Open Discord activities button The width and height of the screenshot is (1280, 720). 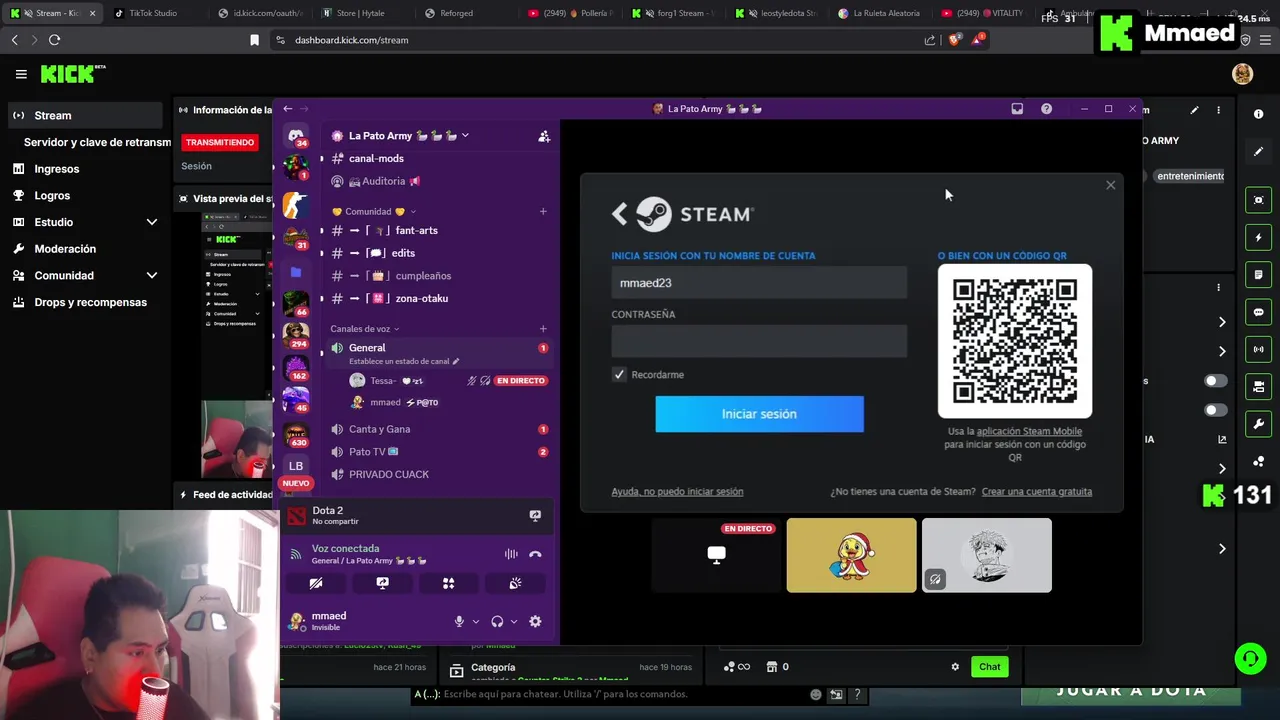point(448,583)
